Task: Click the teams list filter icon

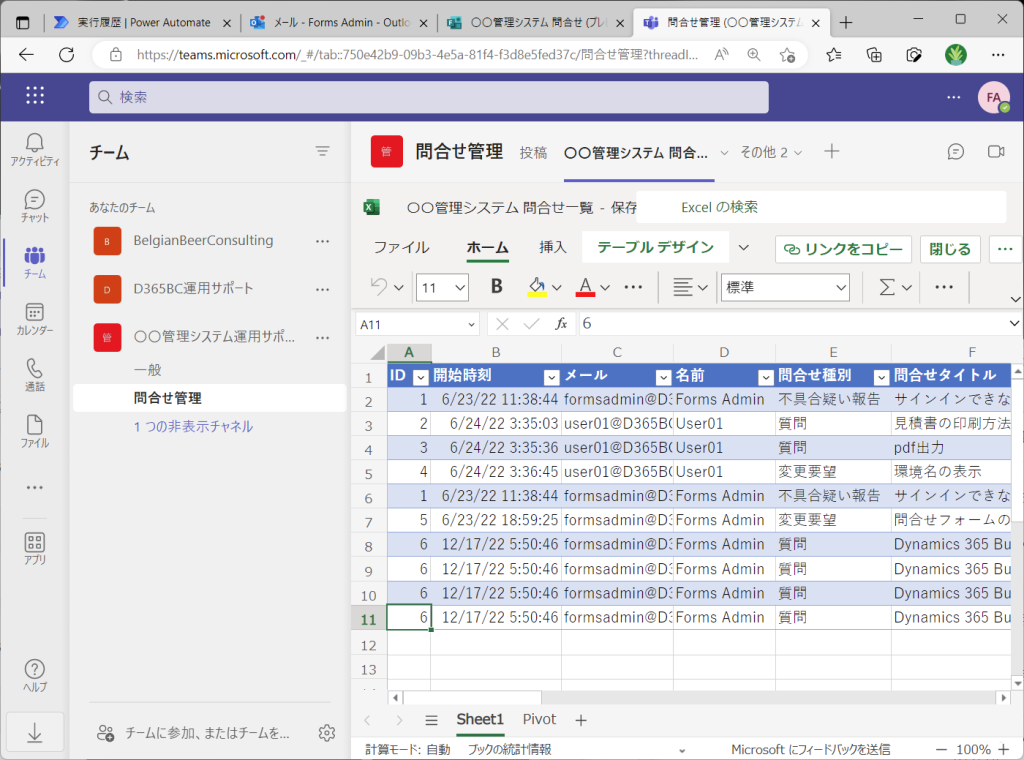Action: point(322,151)
